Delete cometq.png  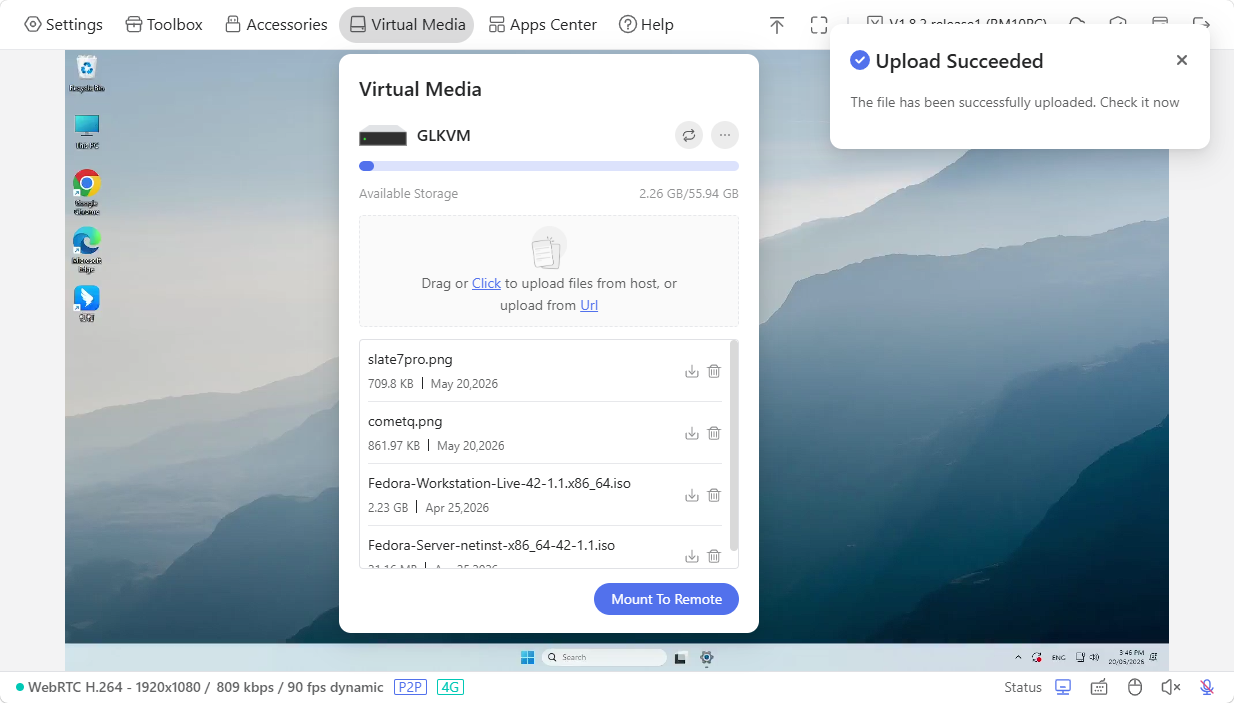click(714, 433)
